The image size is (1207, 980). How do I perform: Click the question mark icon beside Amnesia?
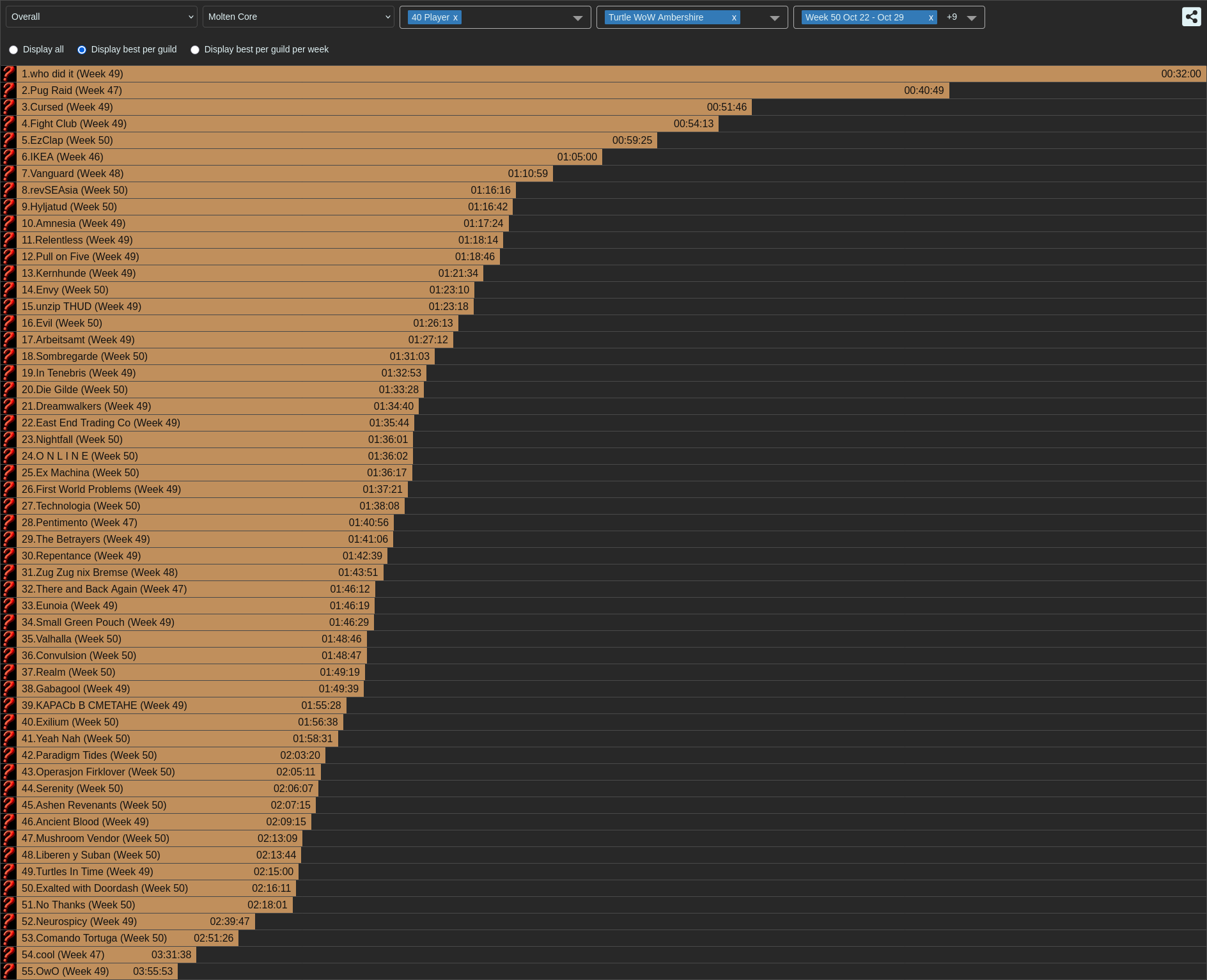[x=8, y=223]
